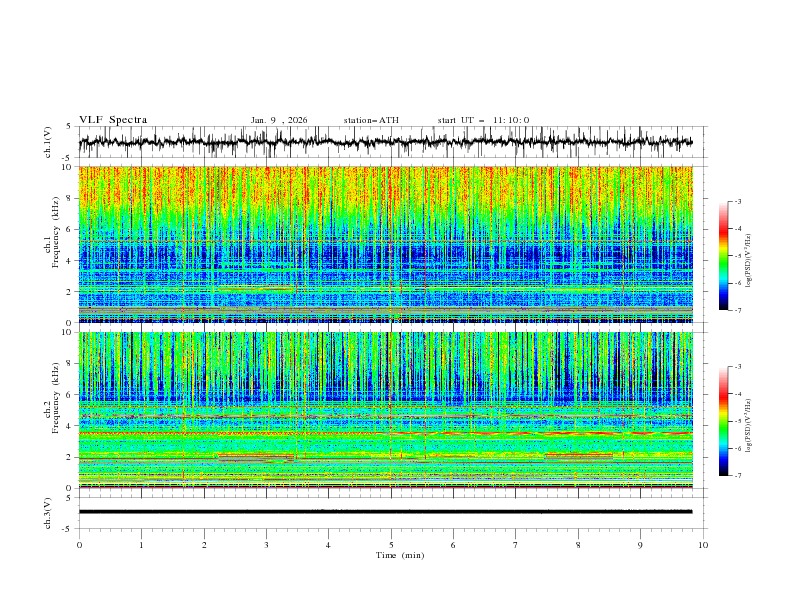Click the log(PSD) label of ch.1 color bar
Image resolution: width=792 pixels, height=612 pixels.
(748, 261)
